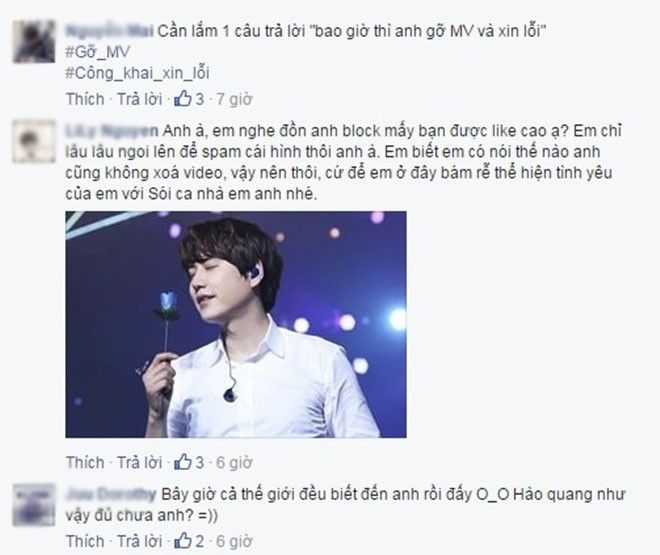Image resolution: width=660 pixels, height=555 pixels.
Task: Like the first comment via Thích
Action: click(85, 99)
